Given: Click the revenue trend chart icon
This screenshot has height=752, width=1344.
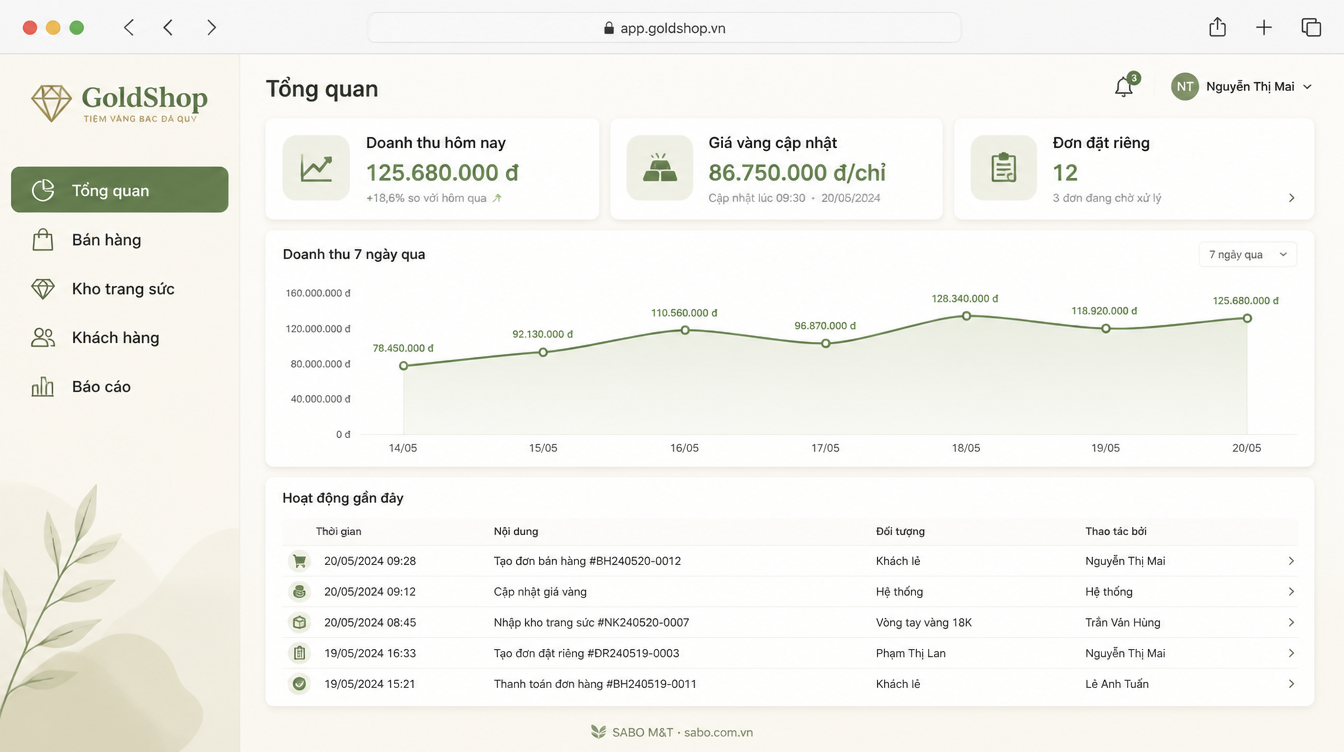Looking at the screenshot, I should pos(316,168).
